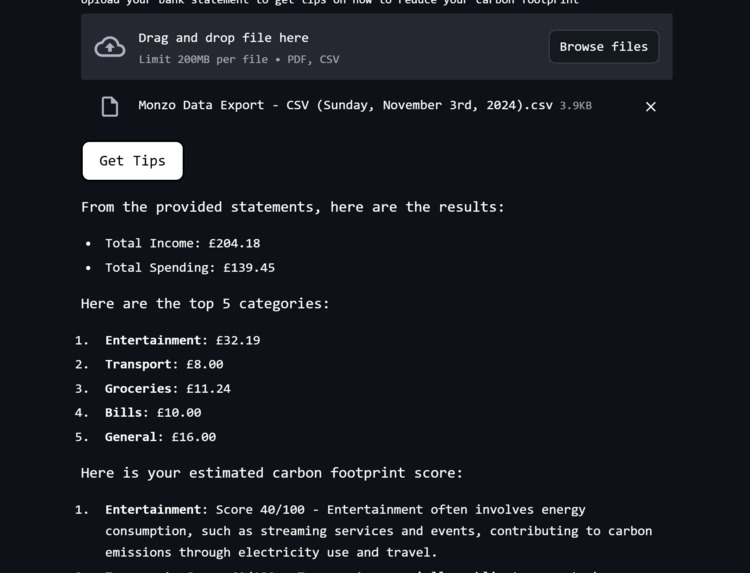The height and width of the screenshot is (573, 750).
Task: Click the General £16.00 category row
Action: click(160, 437)
